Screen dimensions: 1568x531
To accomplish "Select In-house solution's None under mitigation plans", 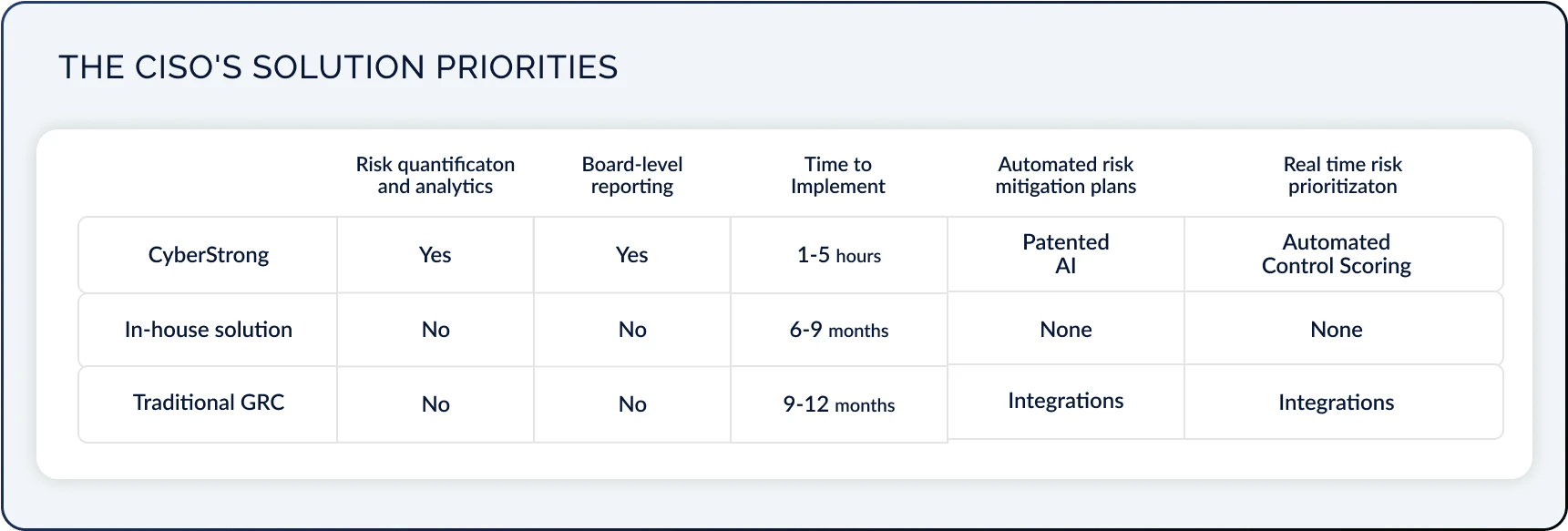I will click(1066, 330).
